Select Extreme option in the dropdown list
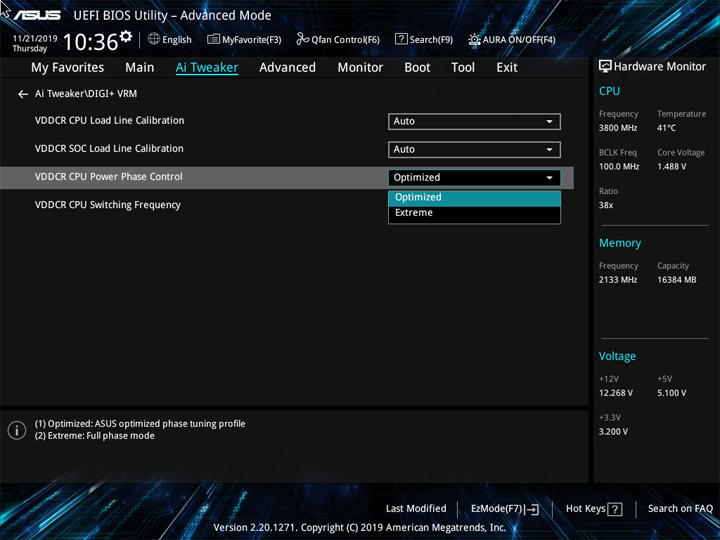 474,213
